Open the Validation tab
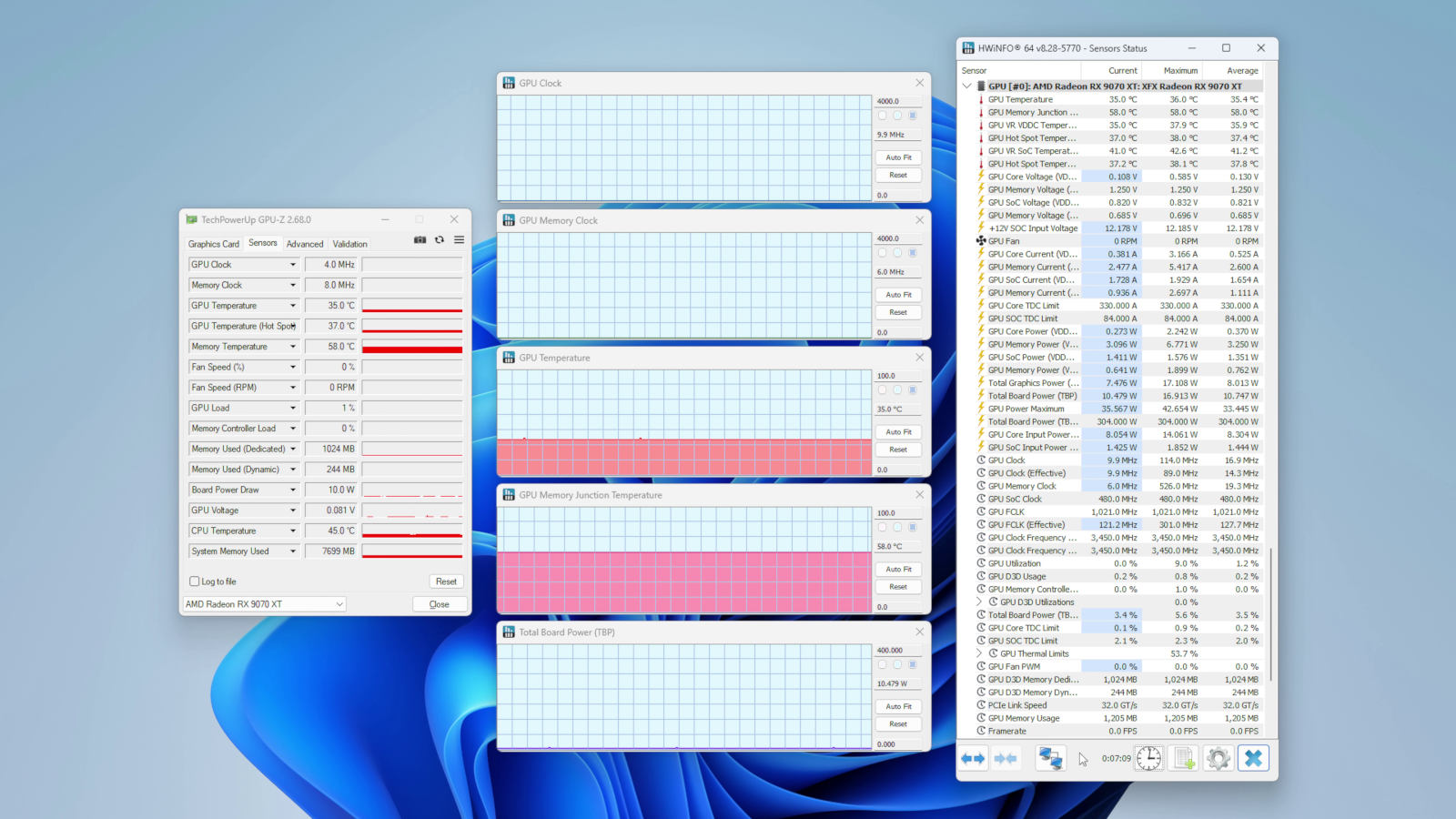Image resolution: width=1456 pixels, height=819 pixels. click(x=350, y=244)
